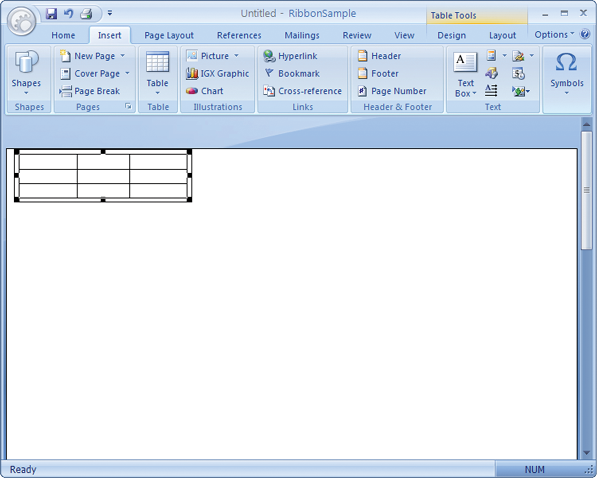Switch to the Table Tools Design tab
The width and height of the screenshot is (597, 478).
coord(451,35)
